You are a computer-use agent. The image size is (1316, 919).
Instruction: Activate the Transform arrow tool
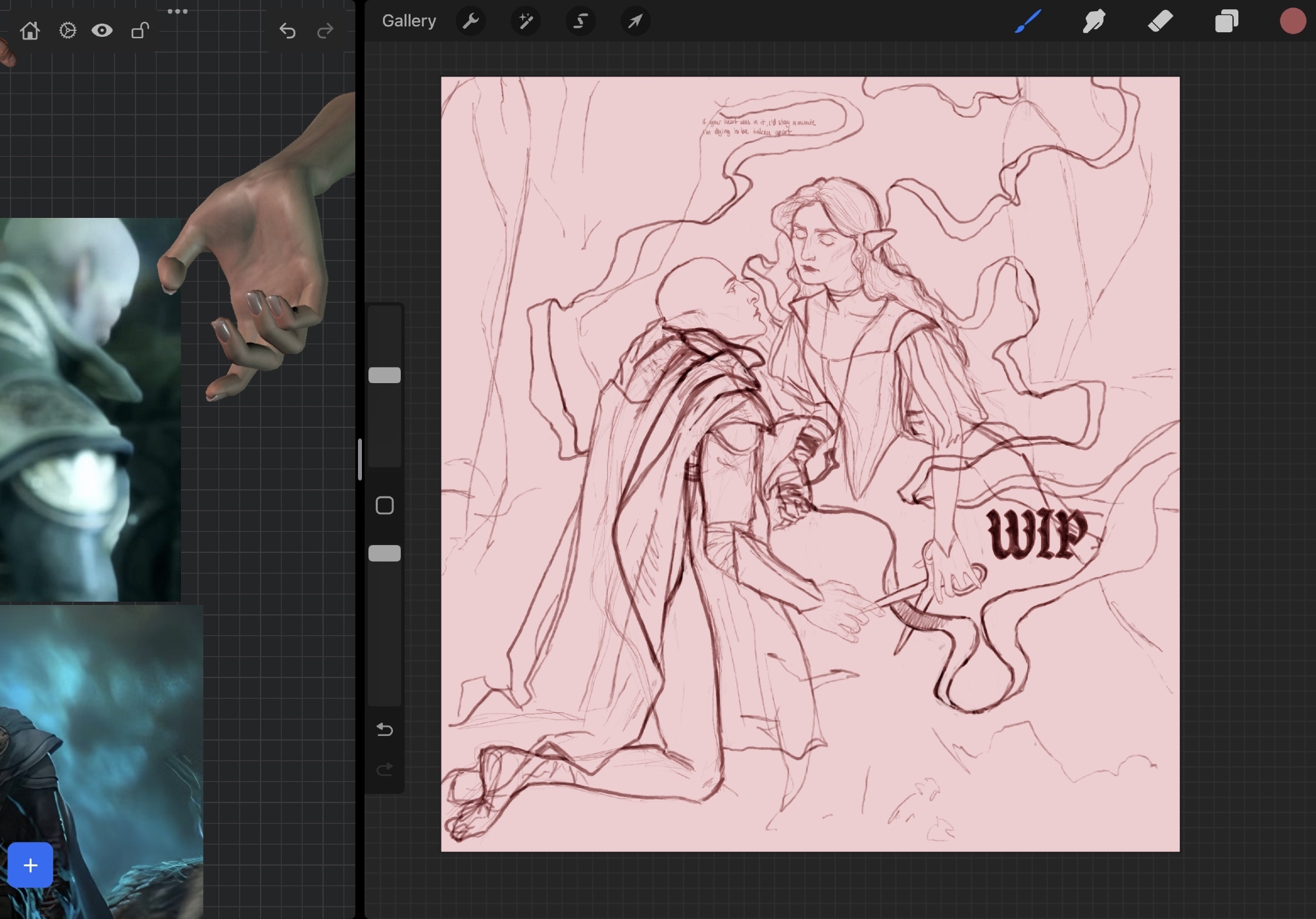pos(635,21)
